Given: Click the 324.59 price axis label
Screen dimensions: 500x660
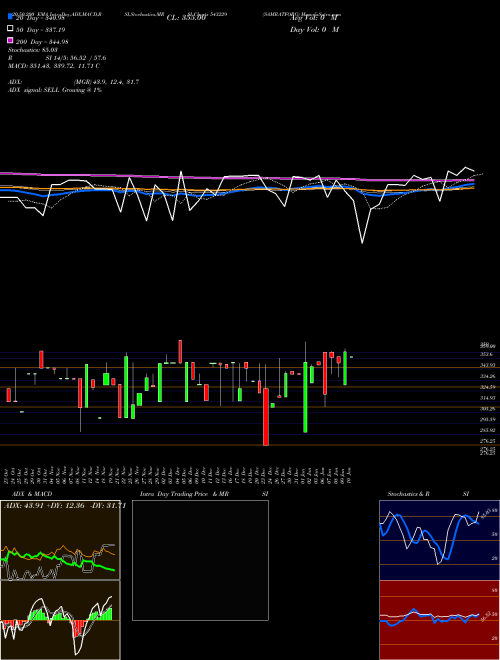Looking at the screenshot, I should point(487,387).
